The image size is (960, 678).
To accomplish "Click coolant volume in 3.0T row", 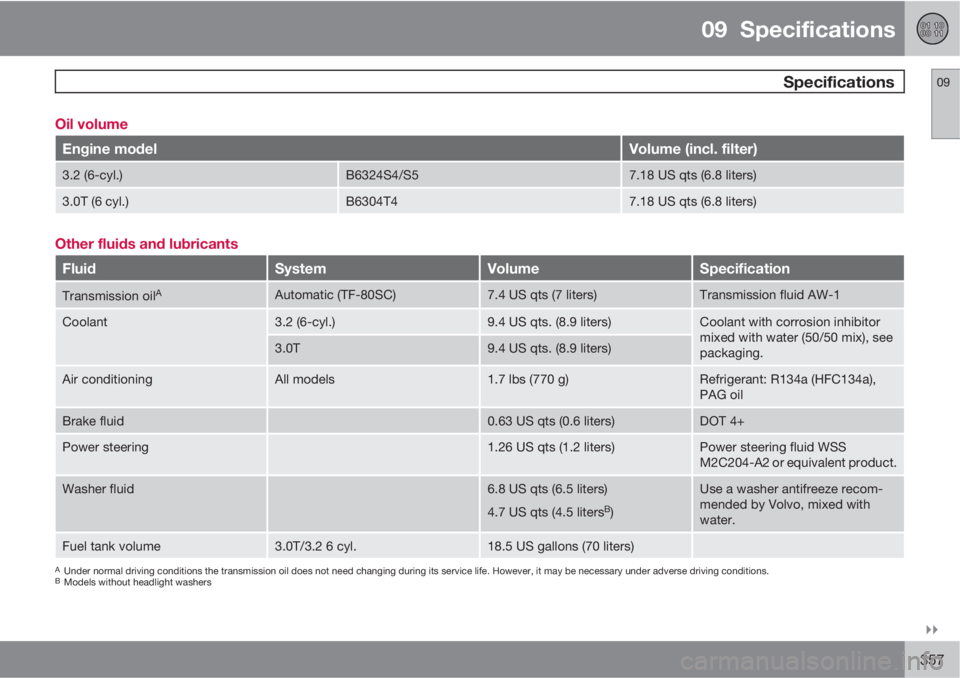I will coord(586,350).
